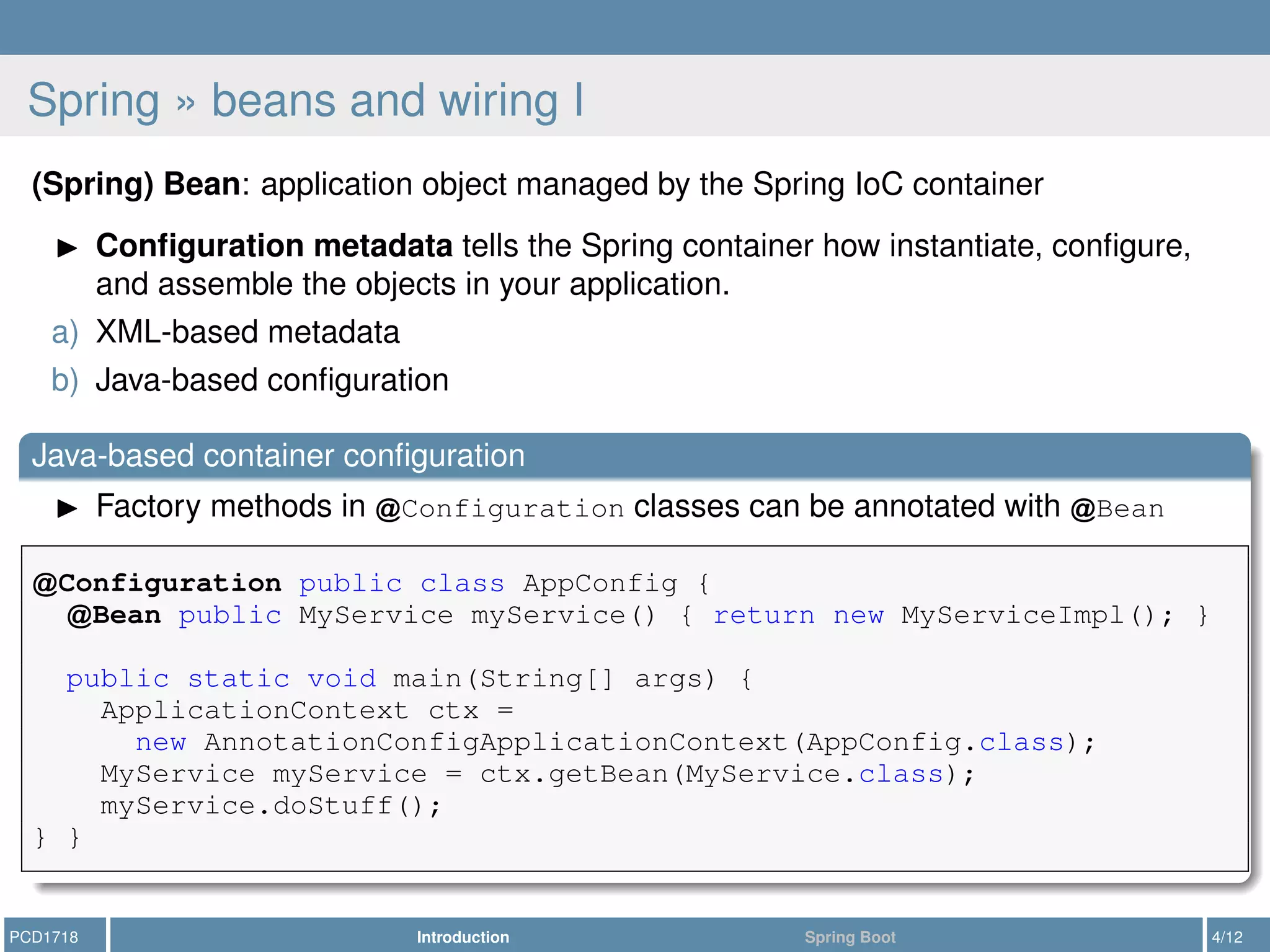Click the Java-based container configuration block header
1270x952 pixels.
point(278,456)
